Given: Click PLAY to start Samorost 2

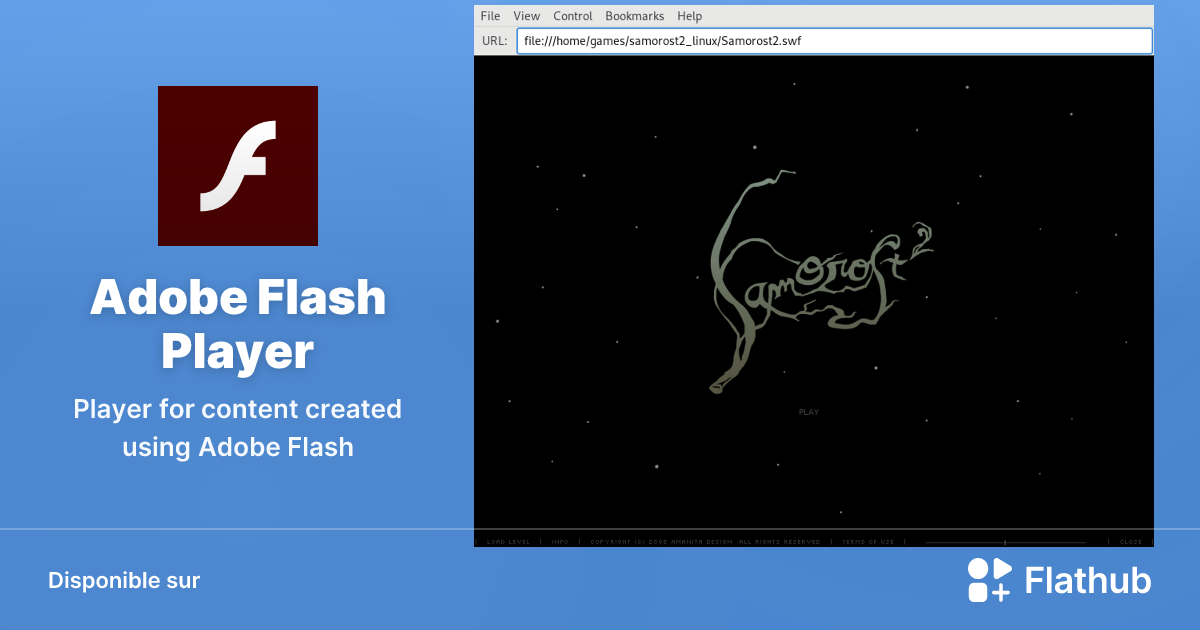Looking at the screenshot, I should (808, 411).
